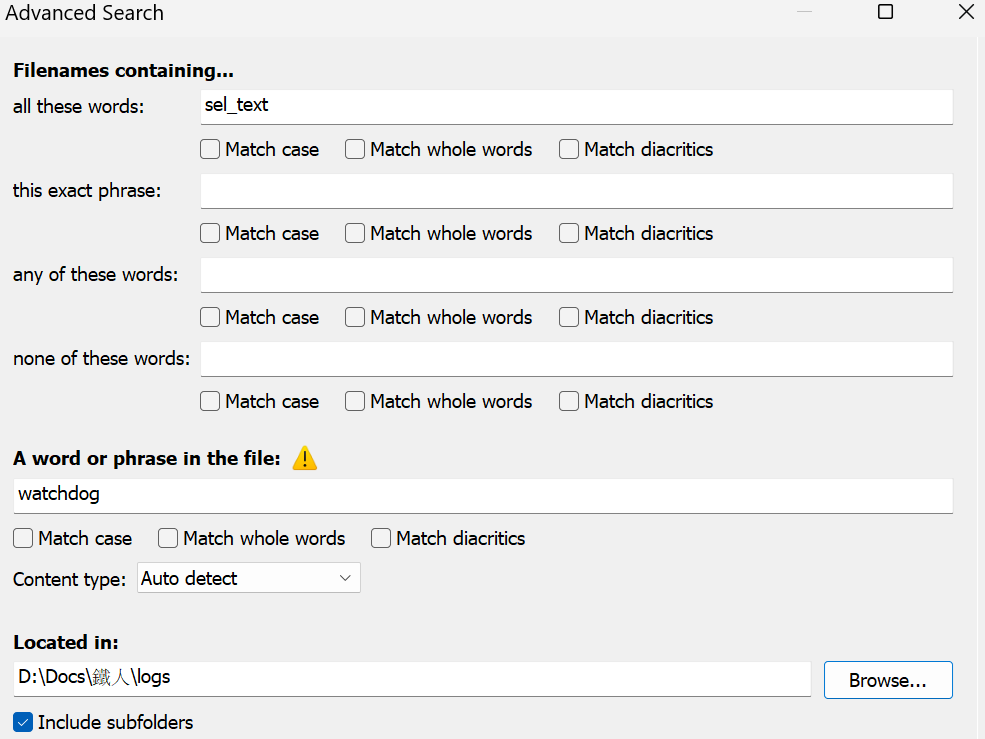Open the Content type dropdown
This screenshot has width=985, height=739.
click(248, 578)
